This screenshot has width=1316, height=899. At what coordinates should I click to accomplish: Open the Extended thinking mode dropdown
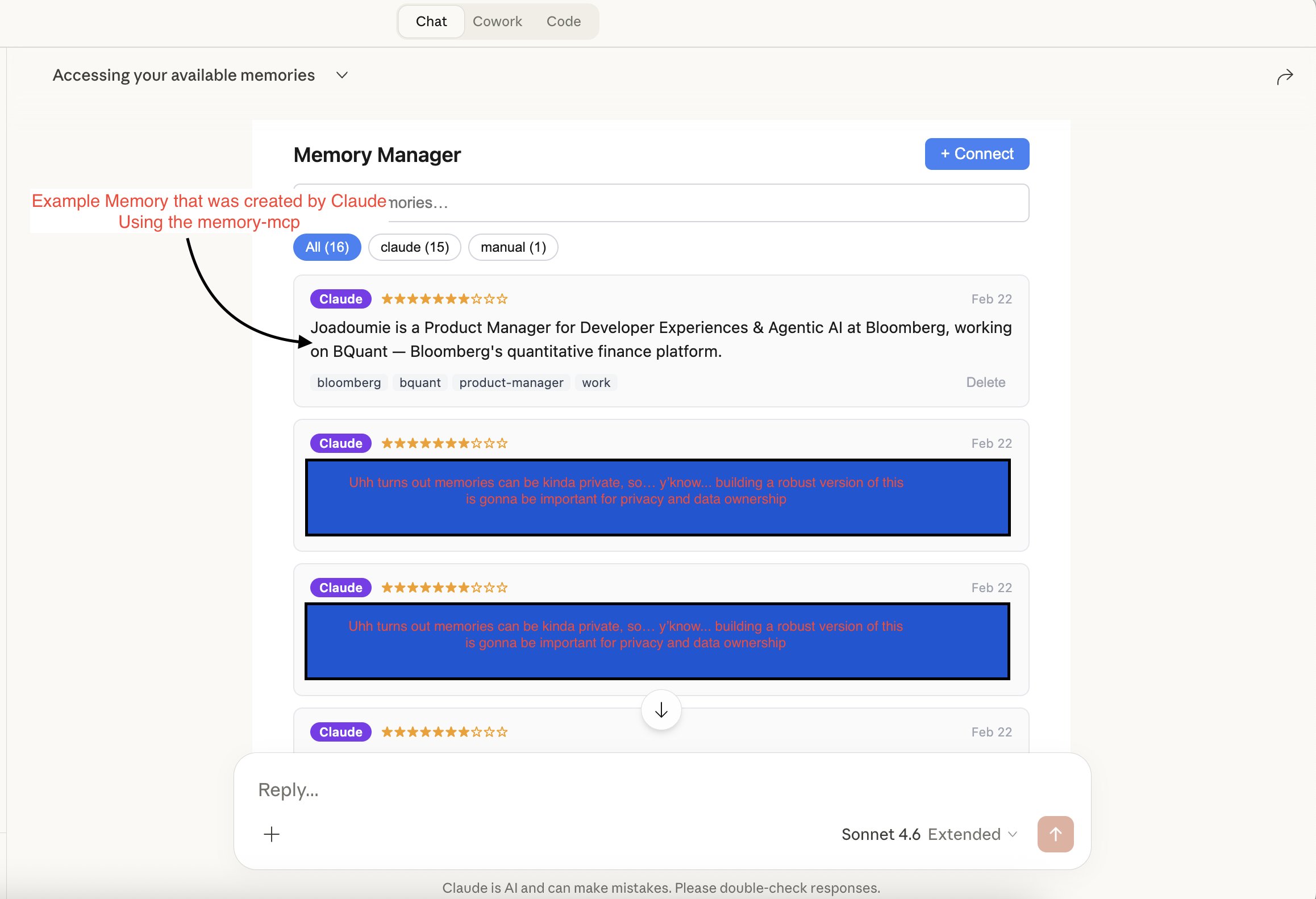(972, 834)
